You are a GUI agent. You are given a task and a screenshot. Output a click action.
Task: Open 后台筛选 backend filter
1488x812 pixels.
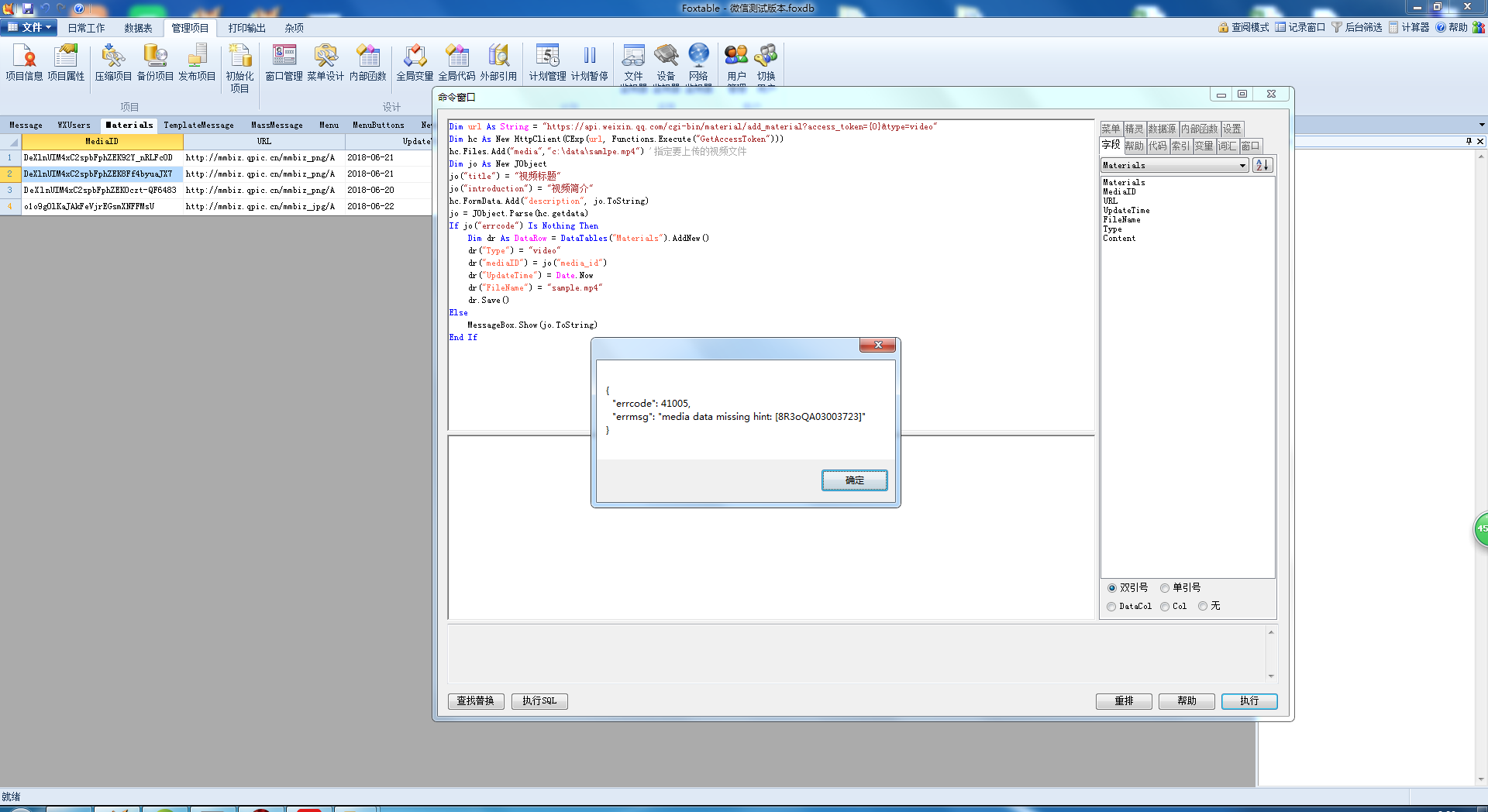point(1356,27)
